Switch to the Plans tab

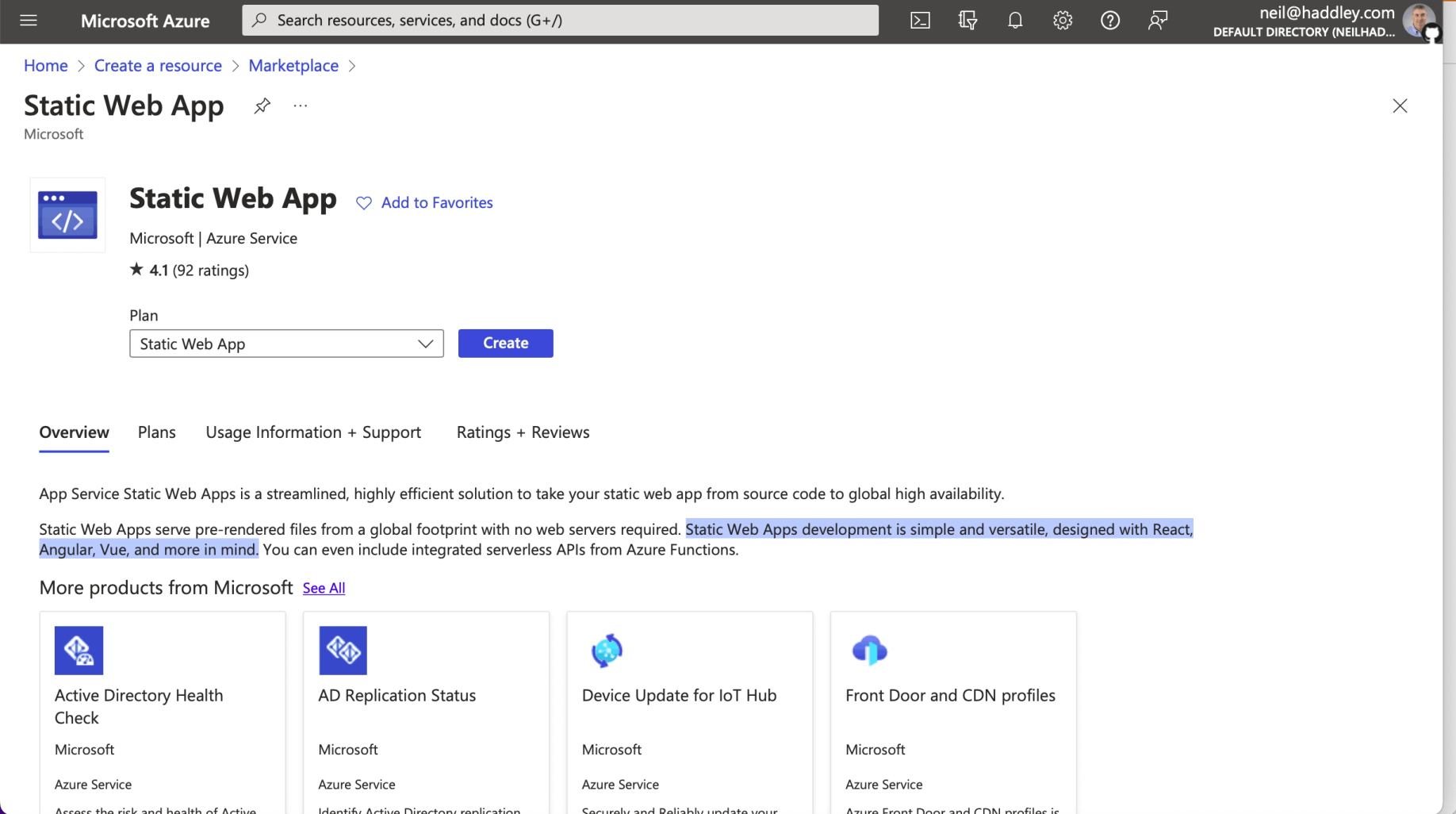(157, 432)
